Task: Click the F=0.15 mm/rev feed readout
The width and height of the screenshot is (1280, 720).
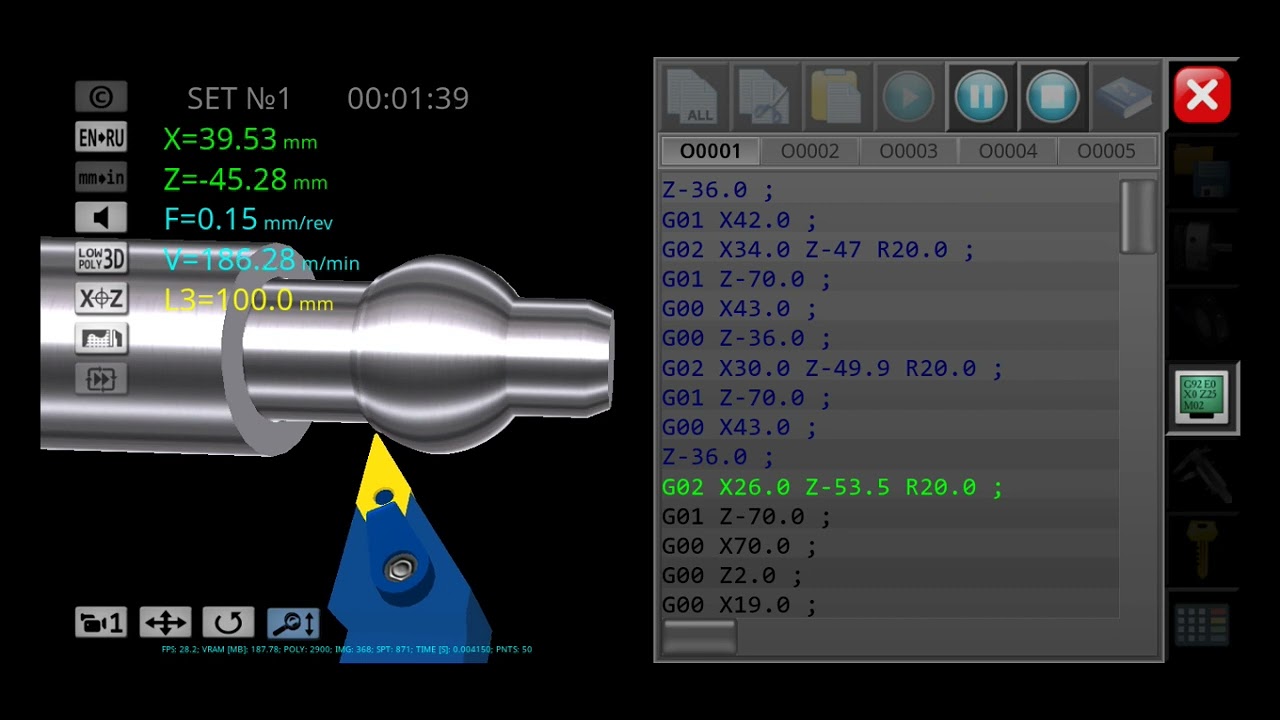Action: (248, 220)
